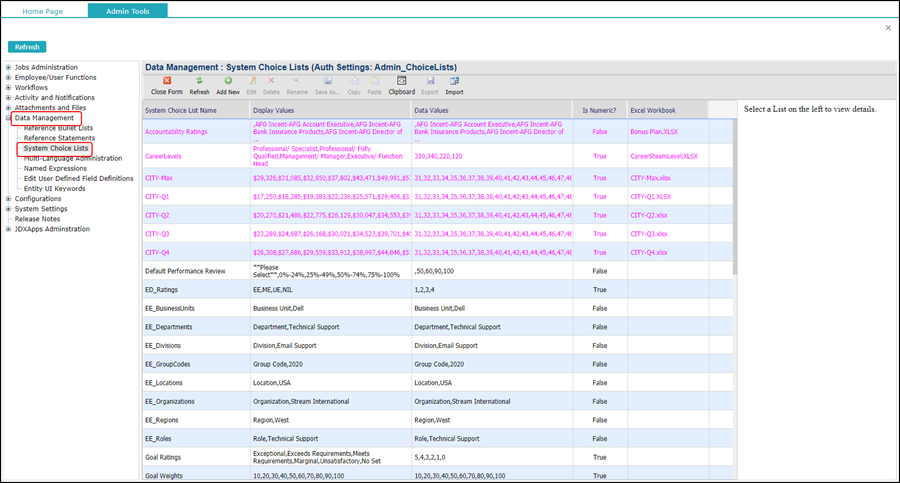The width and height of the screenshot is (900, 483).
Task: Open Release Notes in the sidebar
Action: click(37, 218)
